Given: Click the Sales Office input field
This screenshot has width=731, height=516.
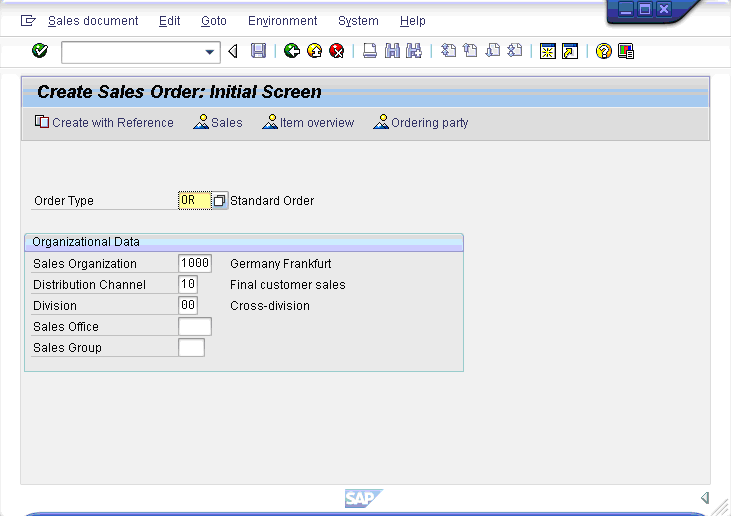Looking at the screenshot, I should tap(195, 327).
